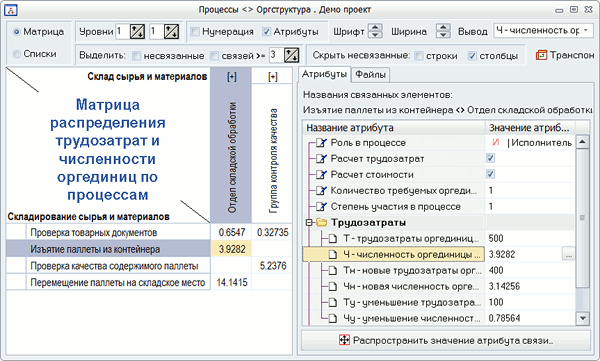Screen dimensions: 600x361
Task: Click Распространить значение атрибута связи button
Action: click(x=446, y=340)
